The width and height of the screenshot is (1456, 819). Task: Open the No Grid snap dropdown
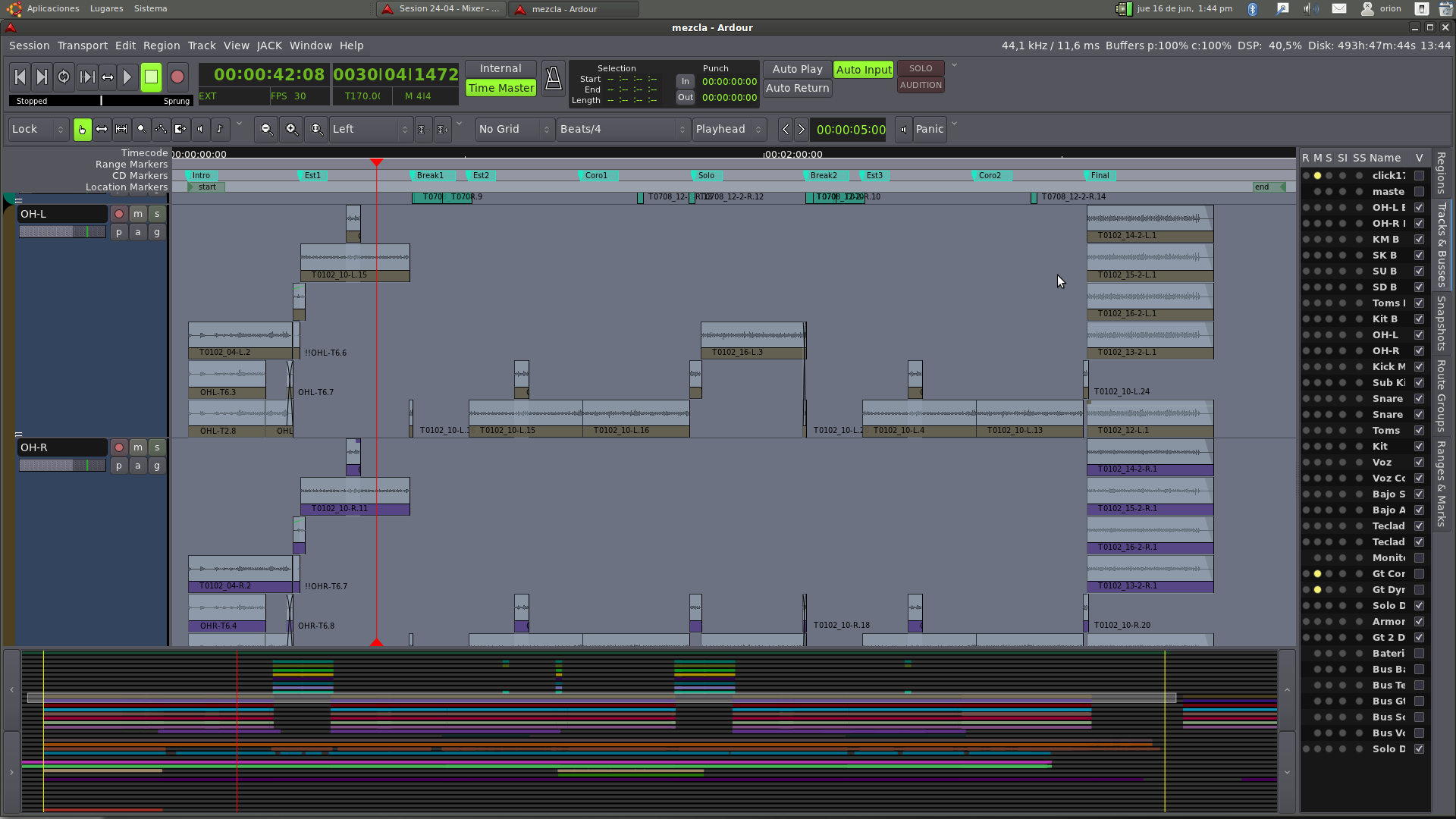tap(513, 130)
